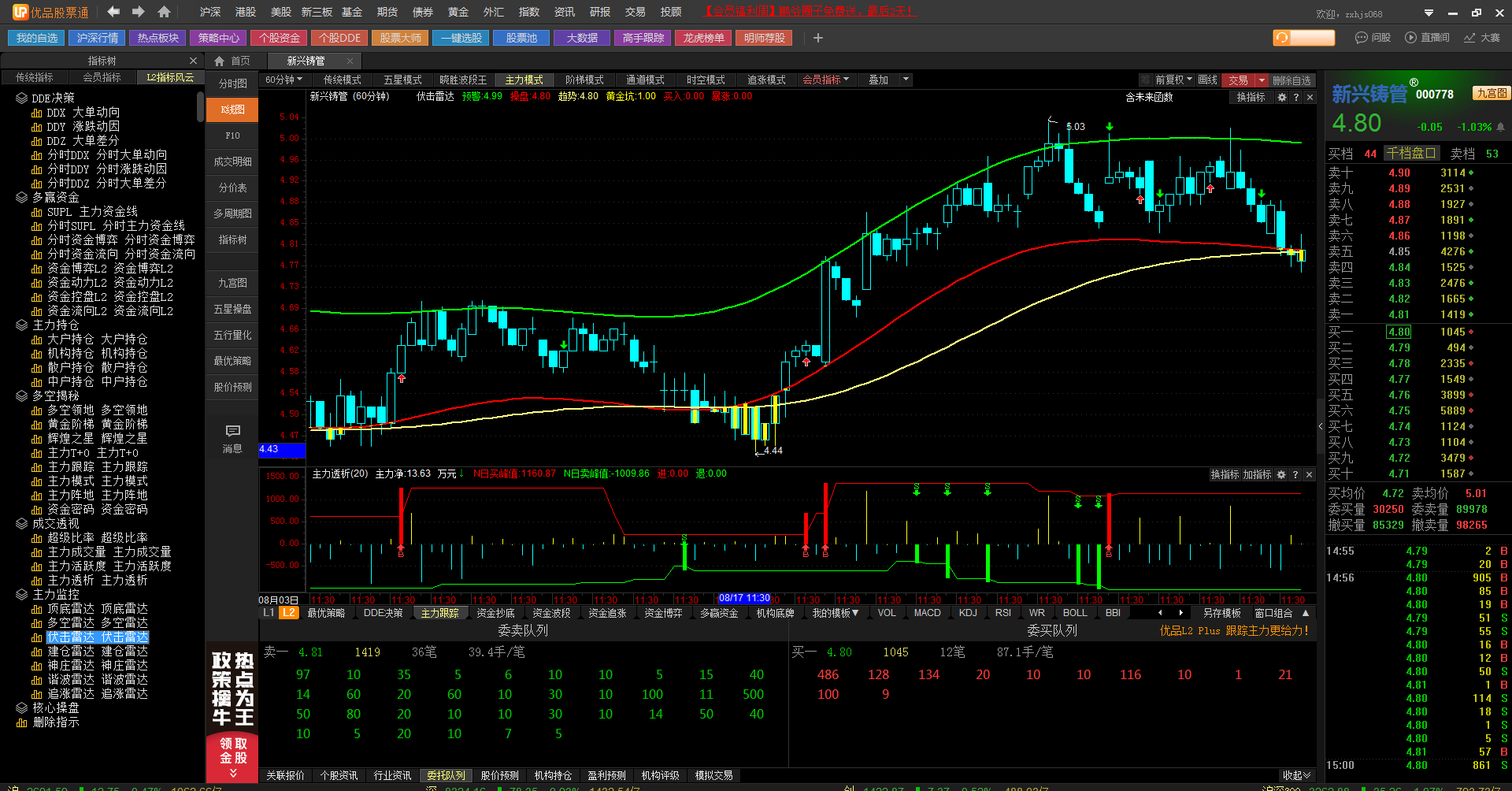
Task: Click the 龙虎榜单 shortcut button
Action: [703, 38]
